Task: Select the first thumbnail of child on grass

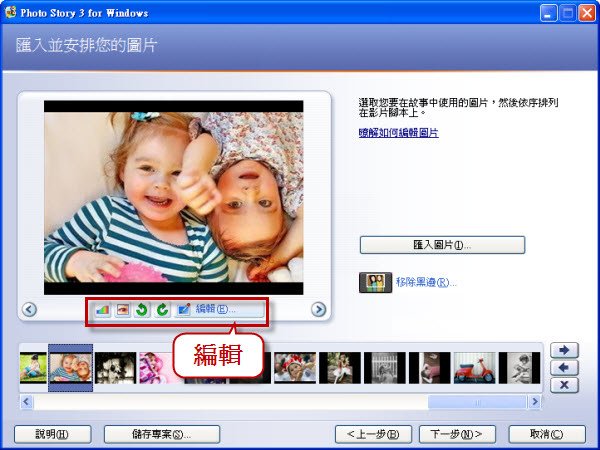Action: click(x=33, y=368)
